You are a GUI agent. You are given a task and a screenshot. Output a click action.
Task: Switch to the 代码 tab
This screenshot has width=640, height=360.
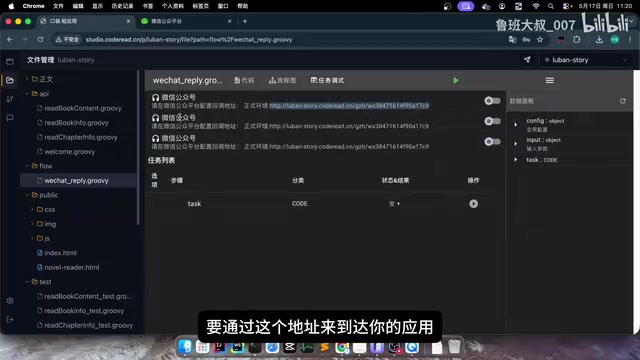244,81
